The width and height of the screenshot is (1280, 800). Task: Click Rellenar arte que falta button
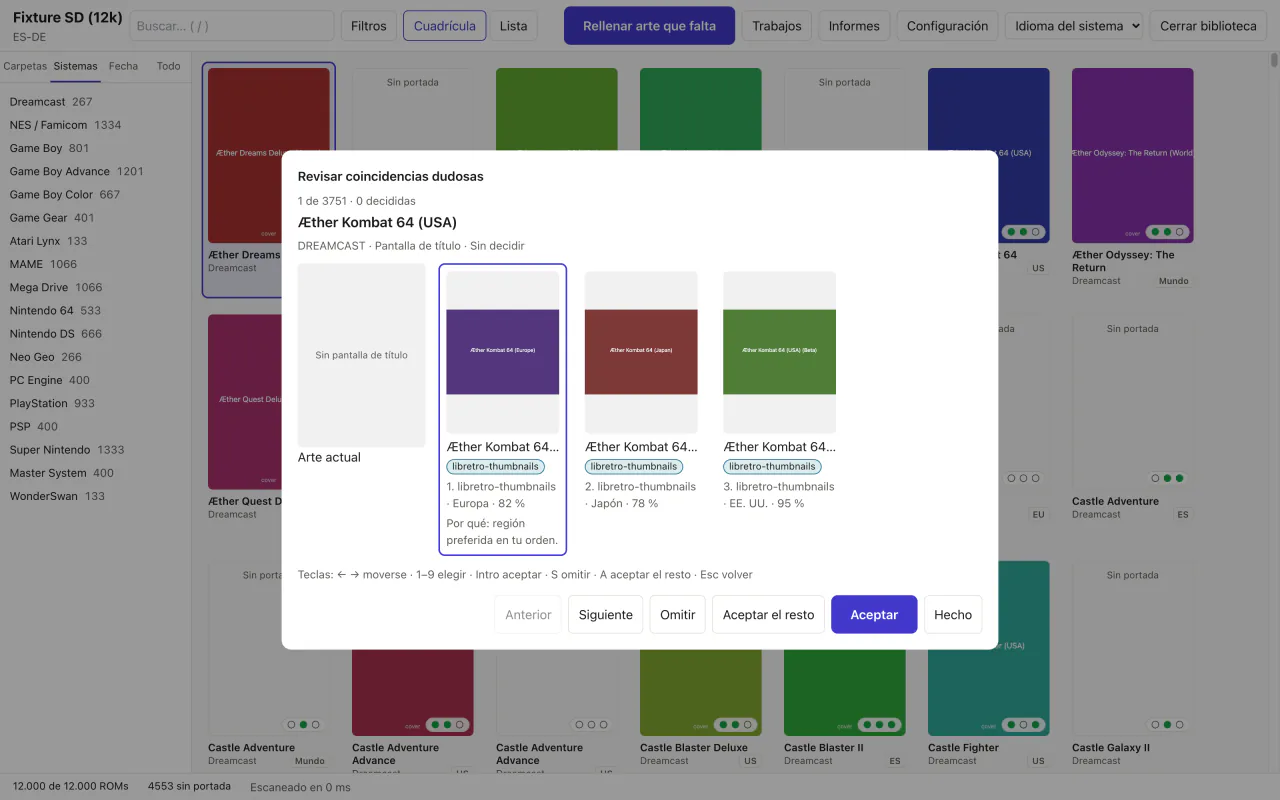pos(650,26)
